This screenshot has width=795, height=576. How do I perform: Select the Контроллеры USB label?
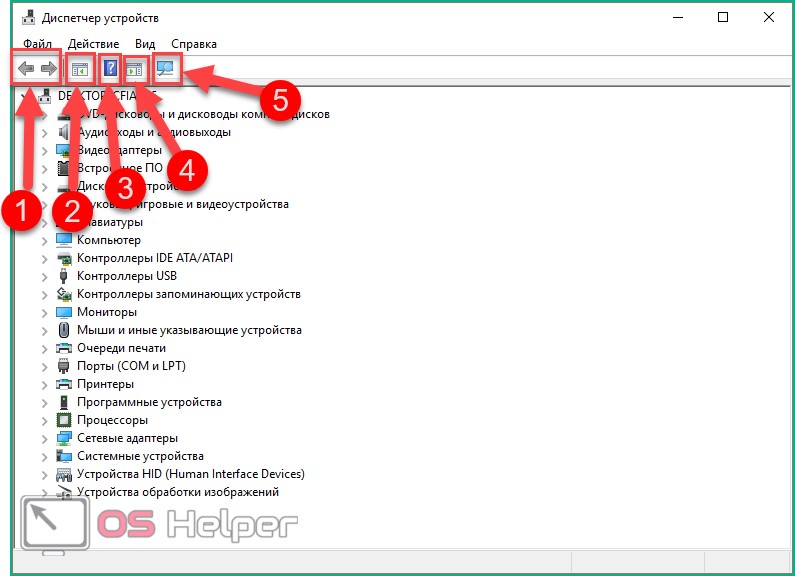(127, 276)
